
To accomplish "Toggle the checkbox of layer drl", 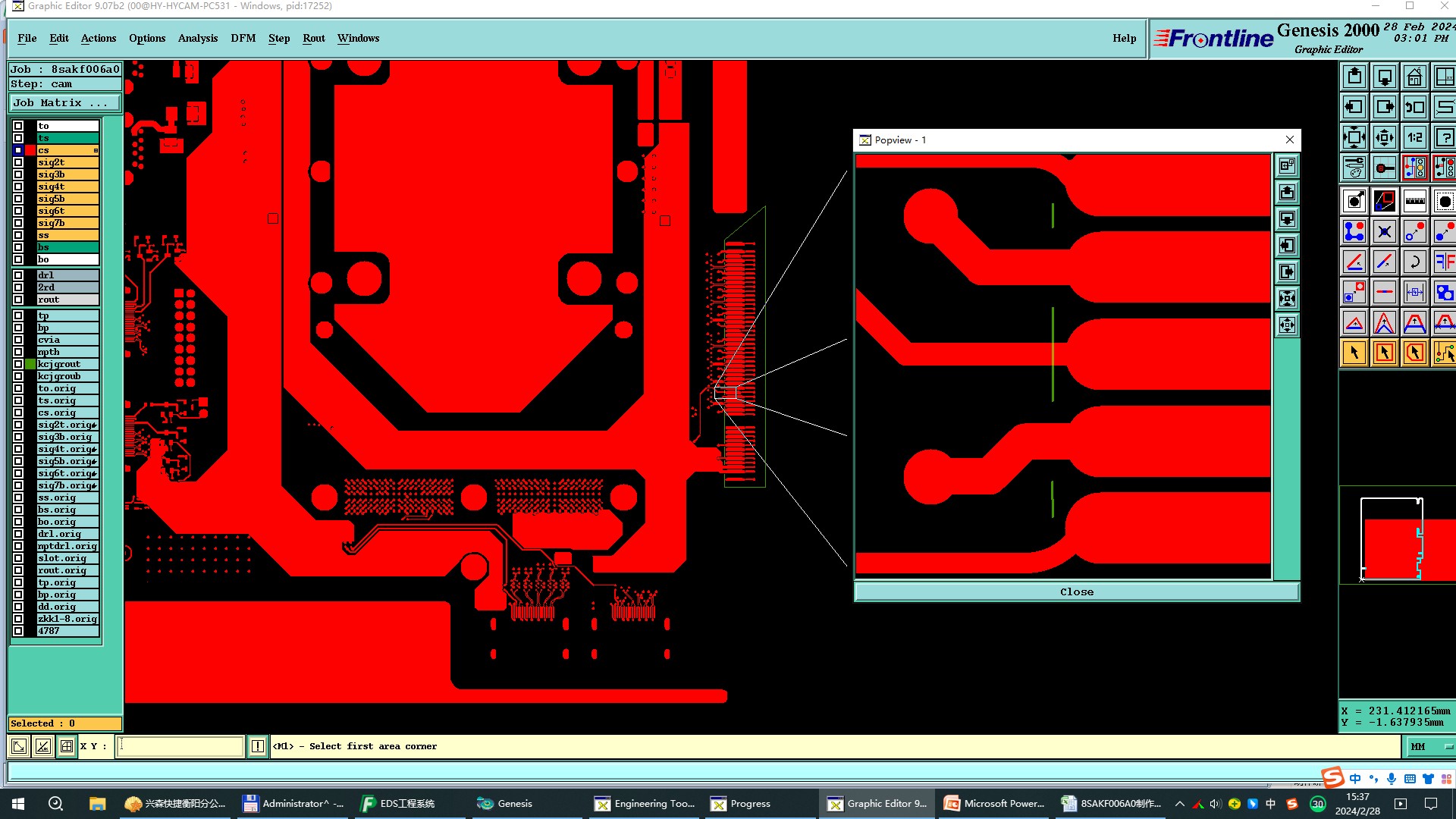I will click(x=18, y=275).
